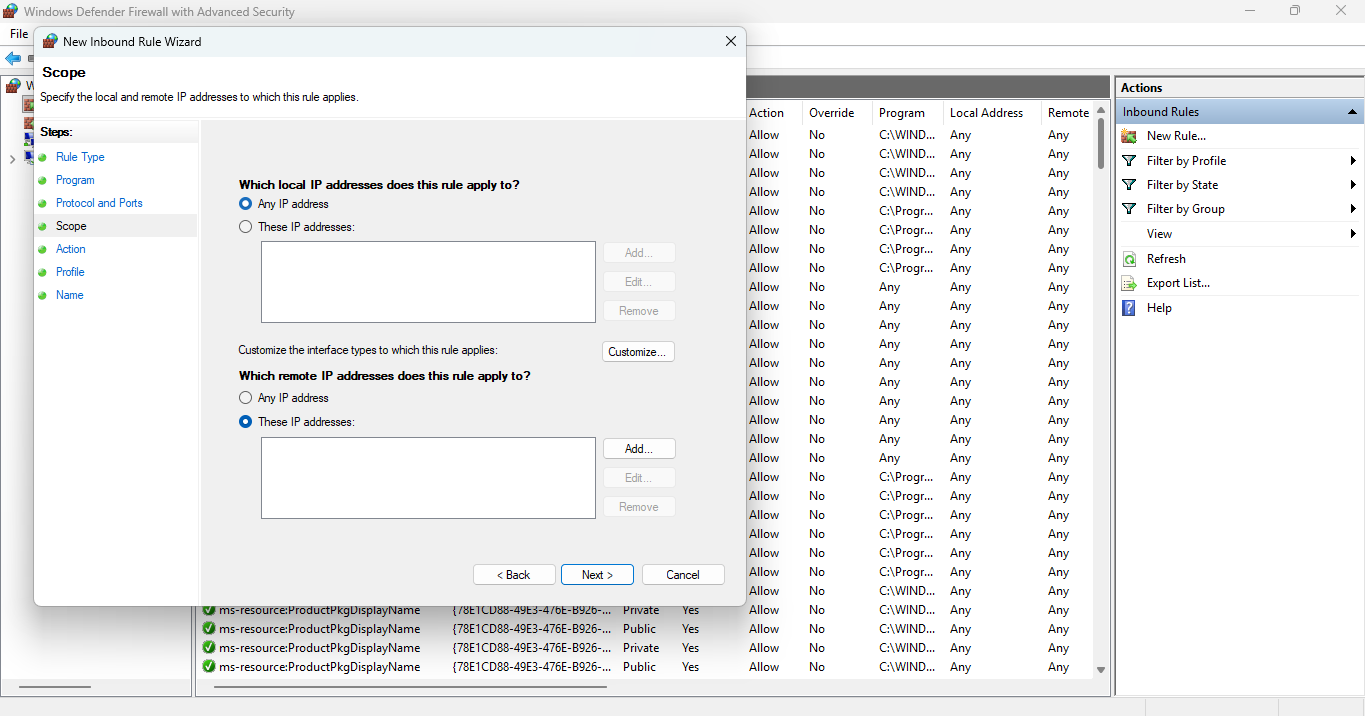Click the Actions pane header
Screen dimensions: 1365x716
click(x=1239, y=88)
